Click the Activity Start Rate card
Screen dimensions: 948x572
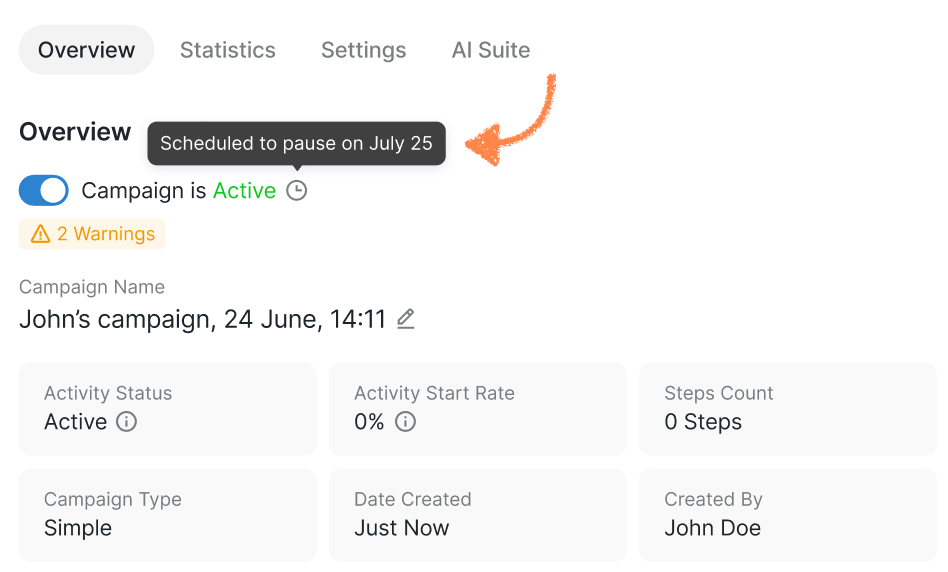(477, 409)
